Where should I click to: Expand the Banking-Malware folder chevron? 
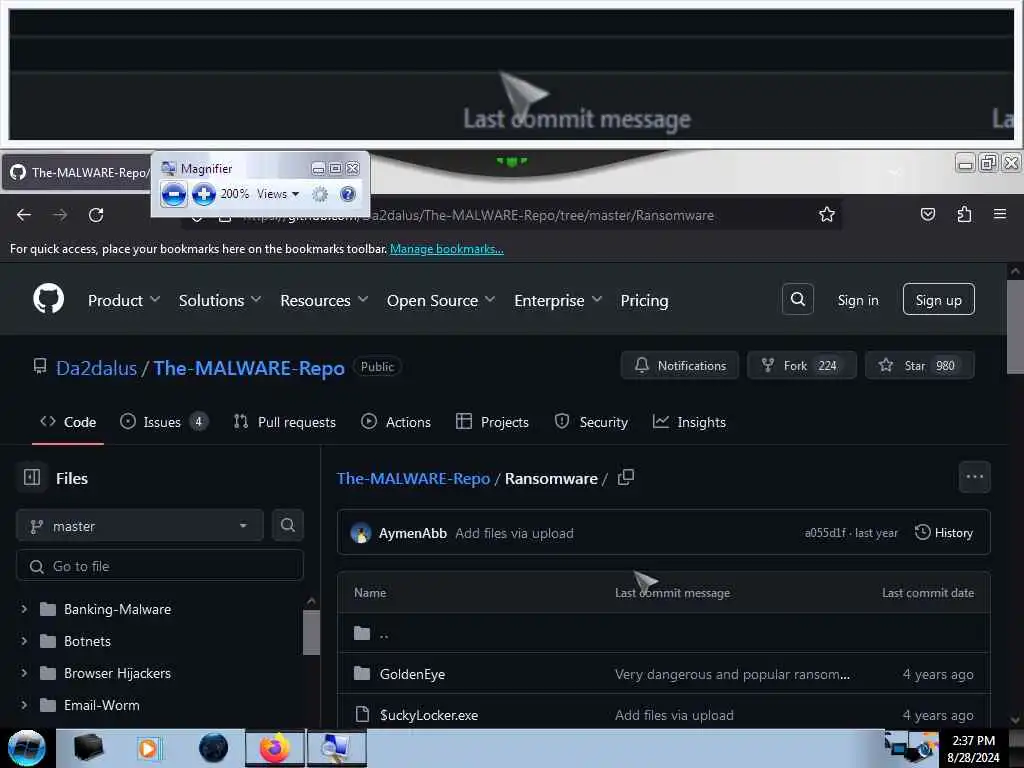click(x=24, y=609)
